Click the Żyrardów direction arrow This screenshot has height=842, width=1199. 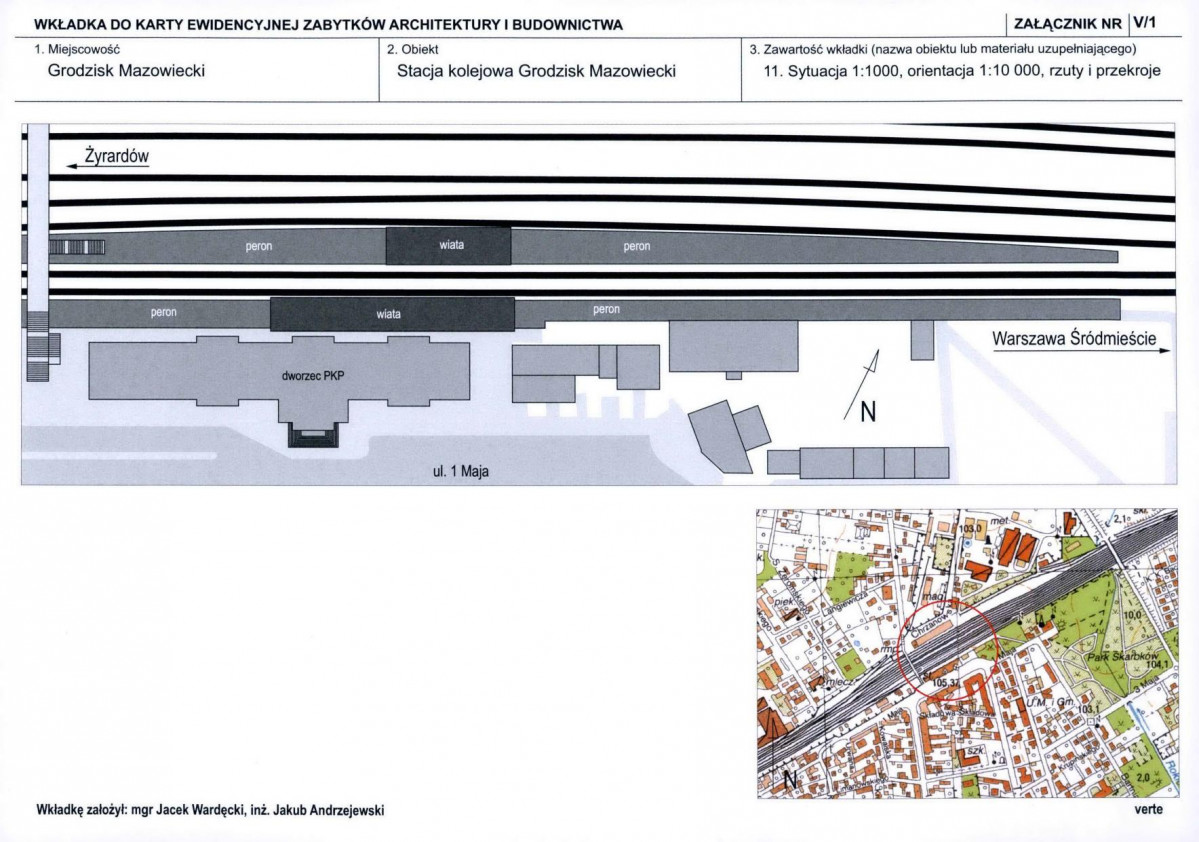click(x=107, y=166)
